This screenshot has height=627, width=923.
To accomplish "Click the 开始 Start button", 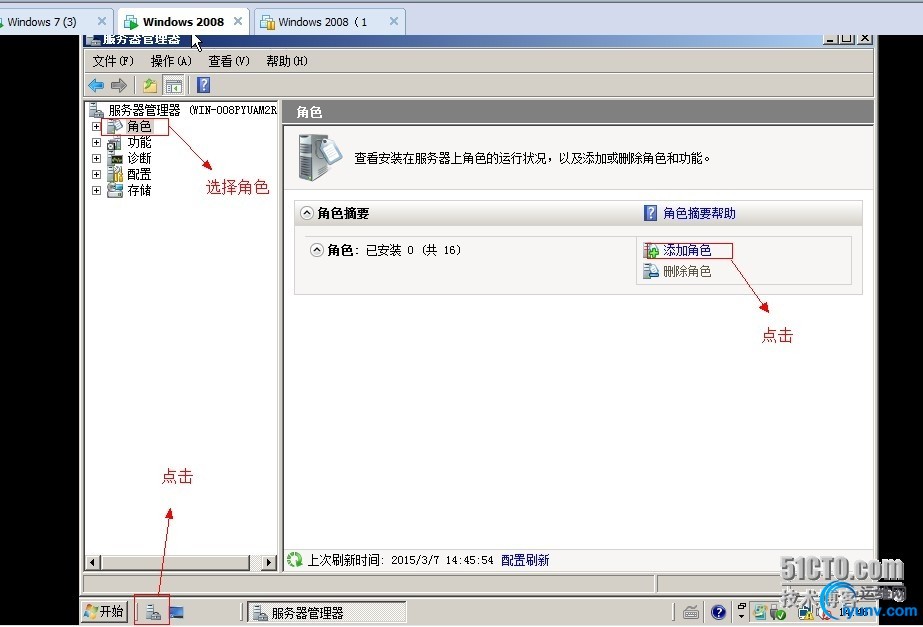I will pos(104,612).
